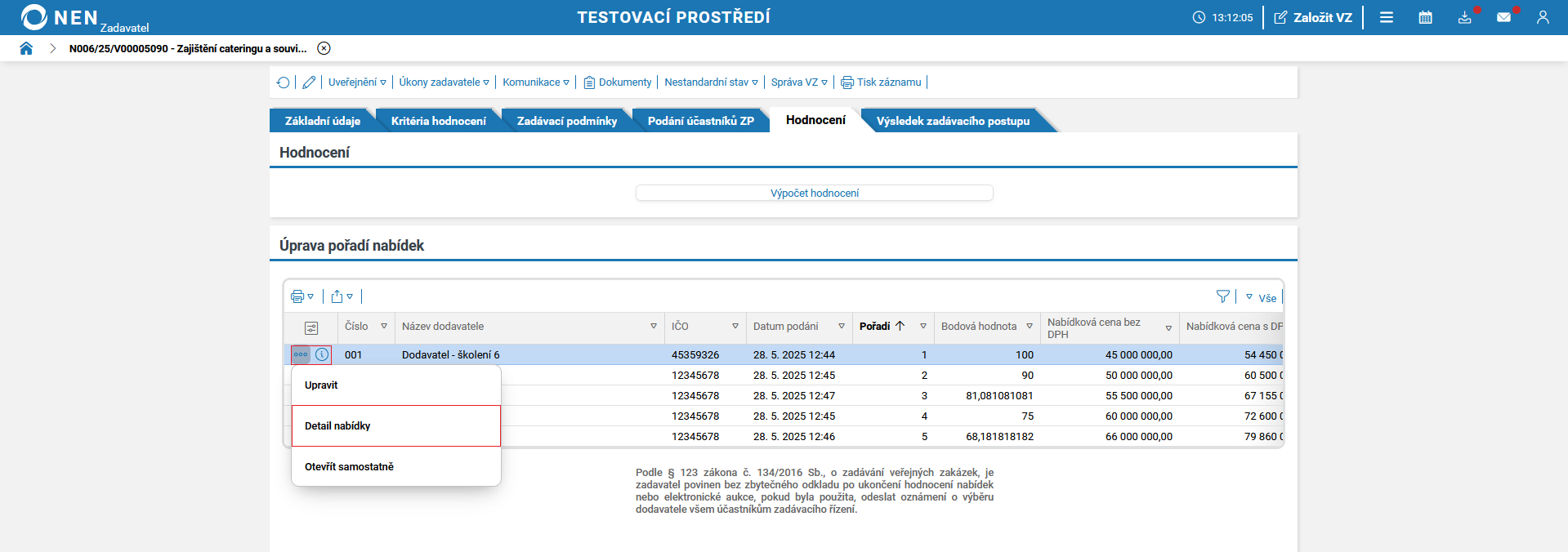1568x552 pixels.
Task: Select Otevřít samostatně in context menu
Action: click(396, 467)
